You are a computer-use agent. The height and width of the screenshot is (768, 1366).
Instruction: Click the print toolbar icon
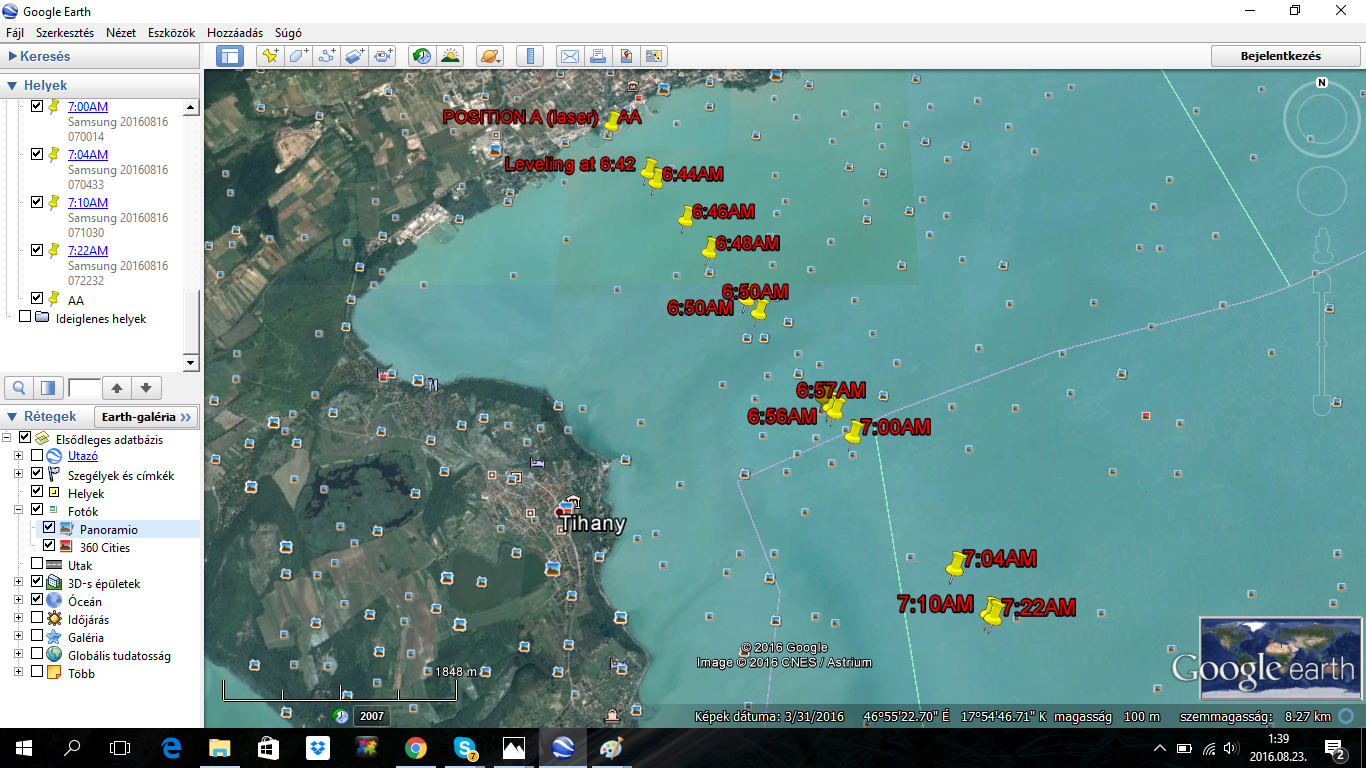click(597, 56)
